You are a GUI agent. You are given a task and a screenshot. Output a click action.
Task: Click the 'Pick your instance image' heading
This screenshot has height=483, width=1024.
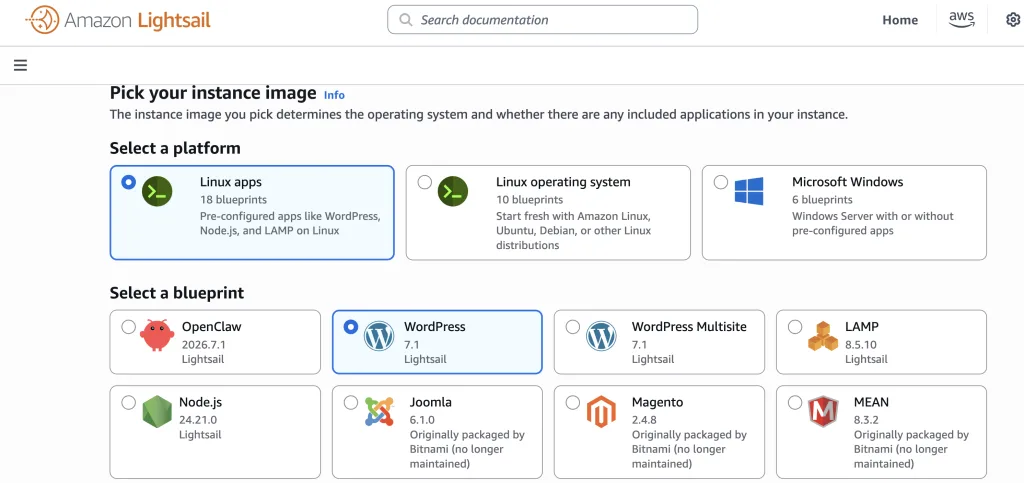coord(213,93)
